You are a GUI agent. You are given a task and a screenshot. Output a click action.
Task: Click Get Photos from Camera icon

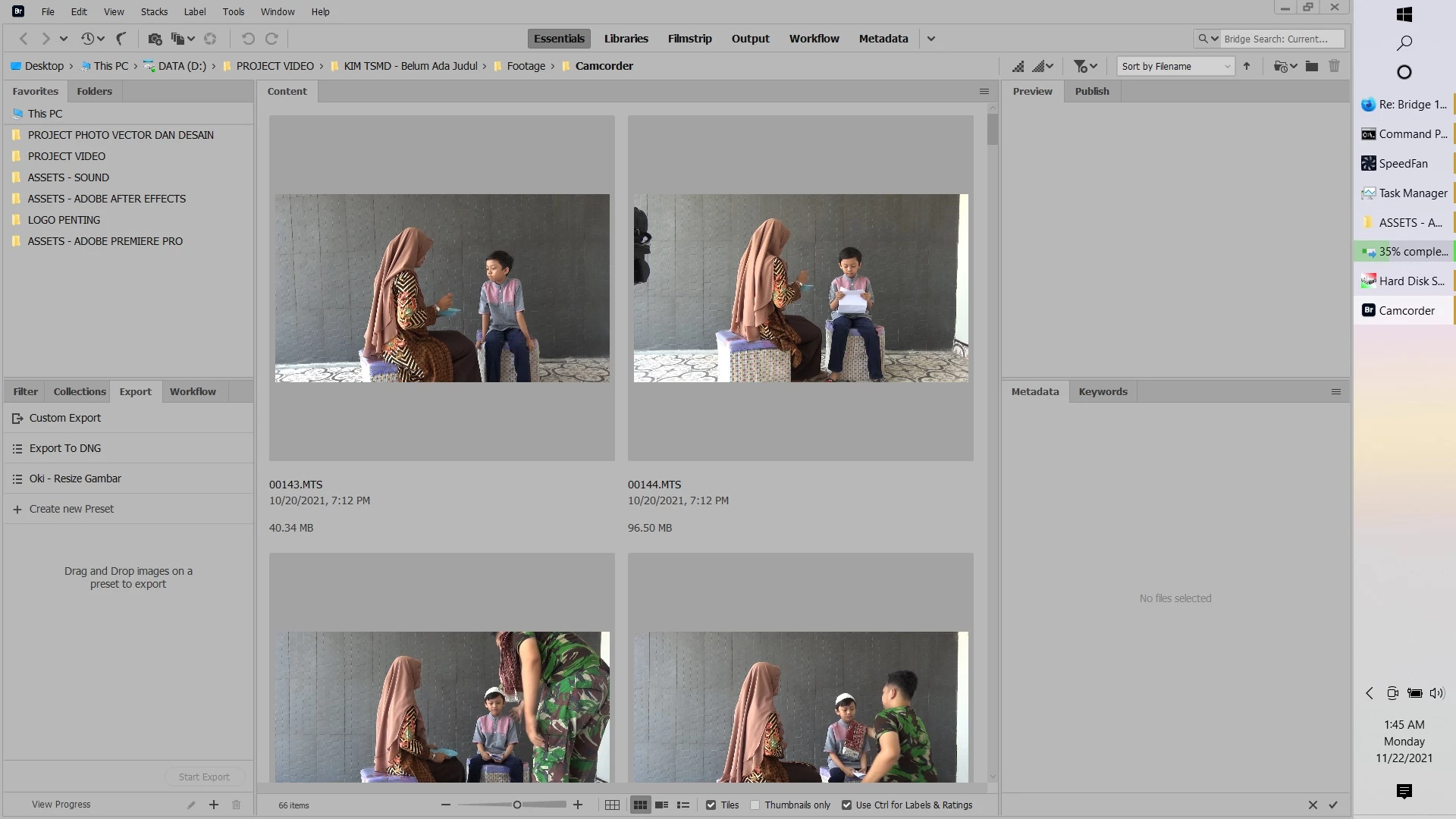coord(155,39)
